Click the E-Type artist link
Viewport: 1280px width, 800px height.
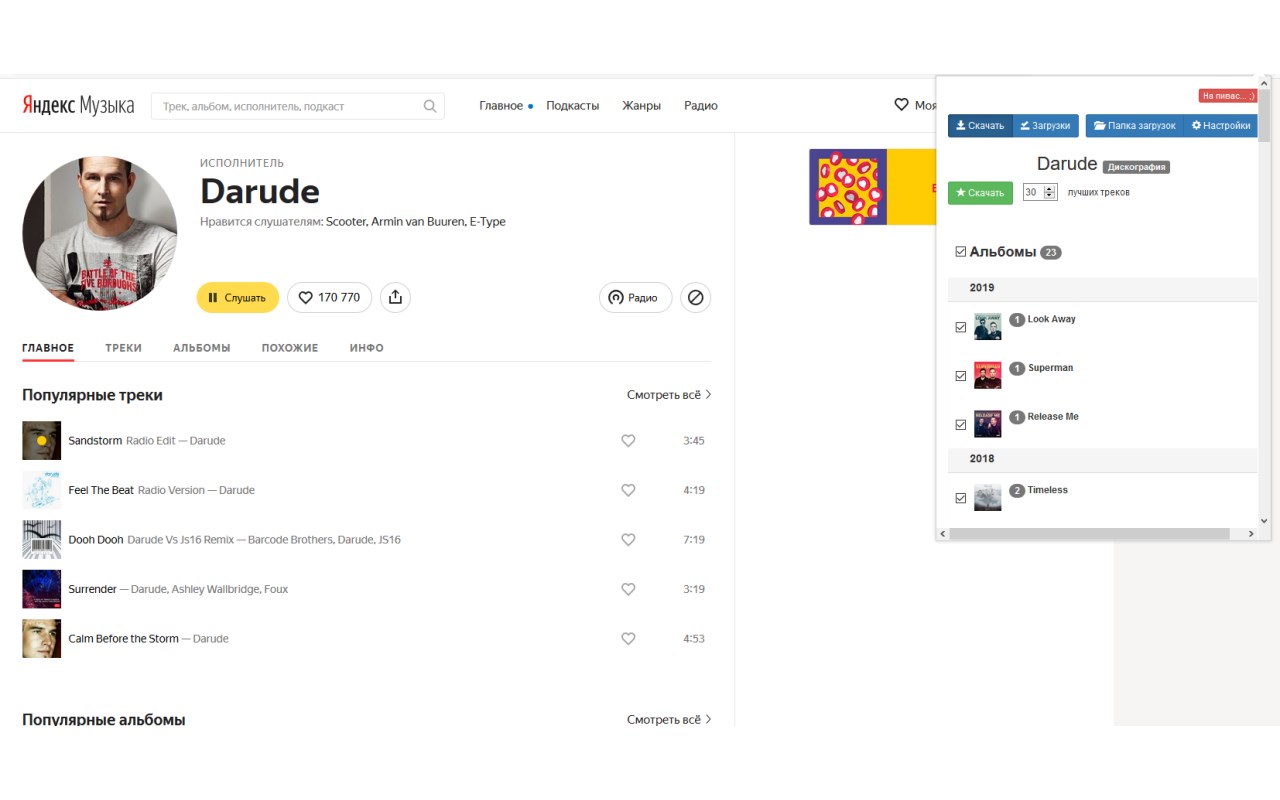click(x=488, y=222)
